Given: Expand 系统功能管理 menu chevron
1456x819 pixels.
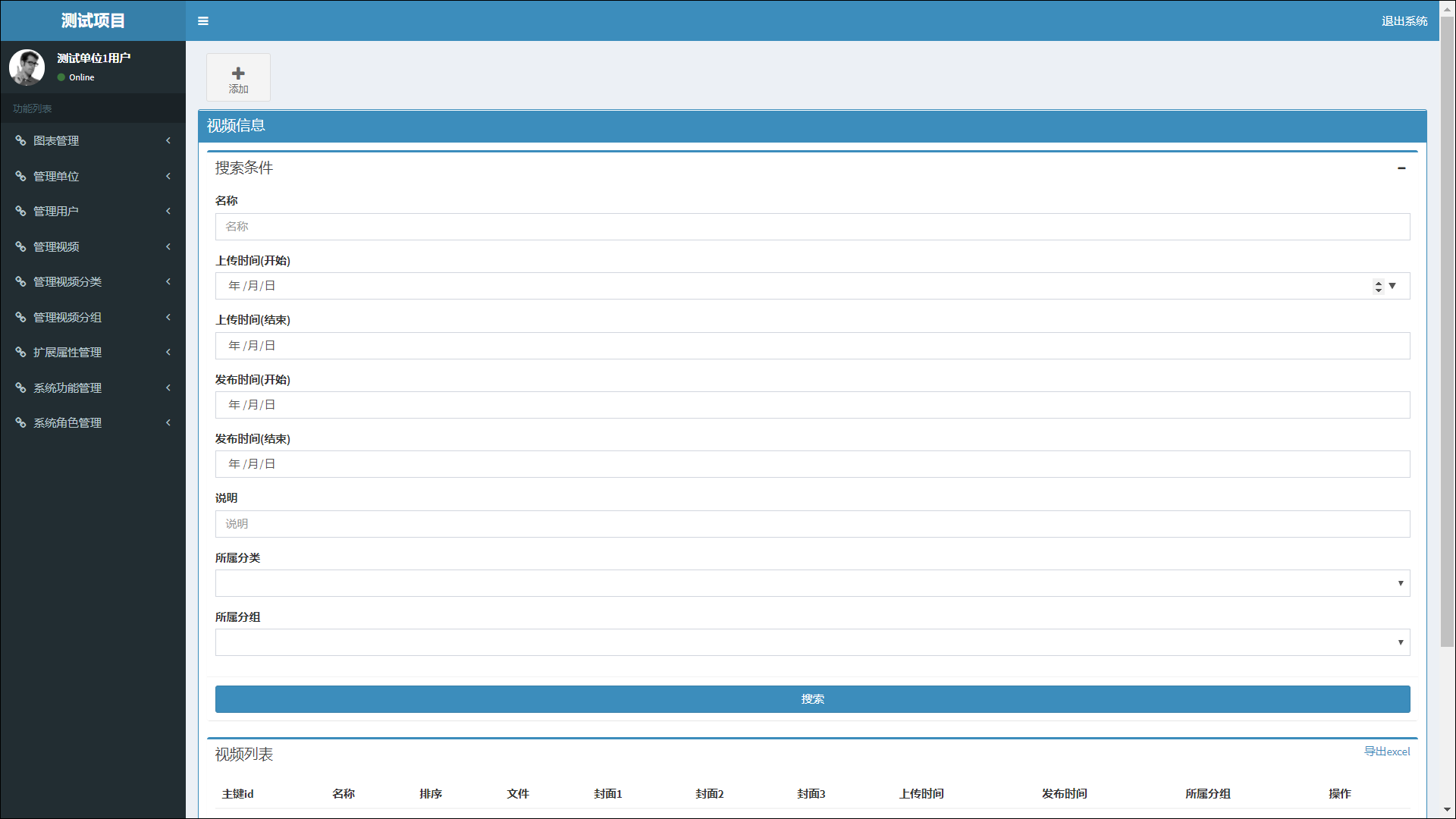Looking at the screenshot, I should (168, 388).
